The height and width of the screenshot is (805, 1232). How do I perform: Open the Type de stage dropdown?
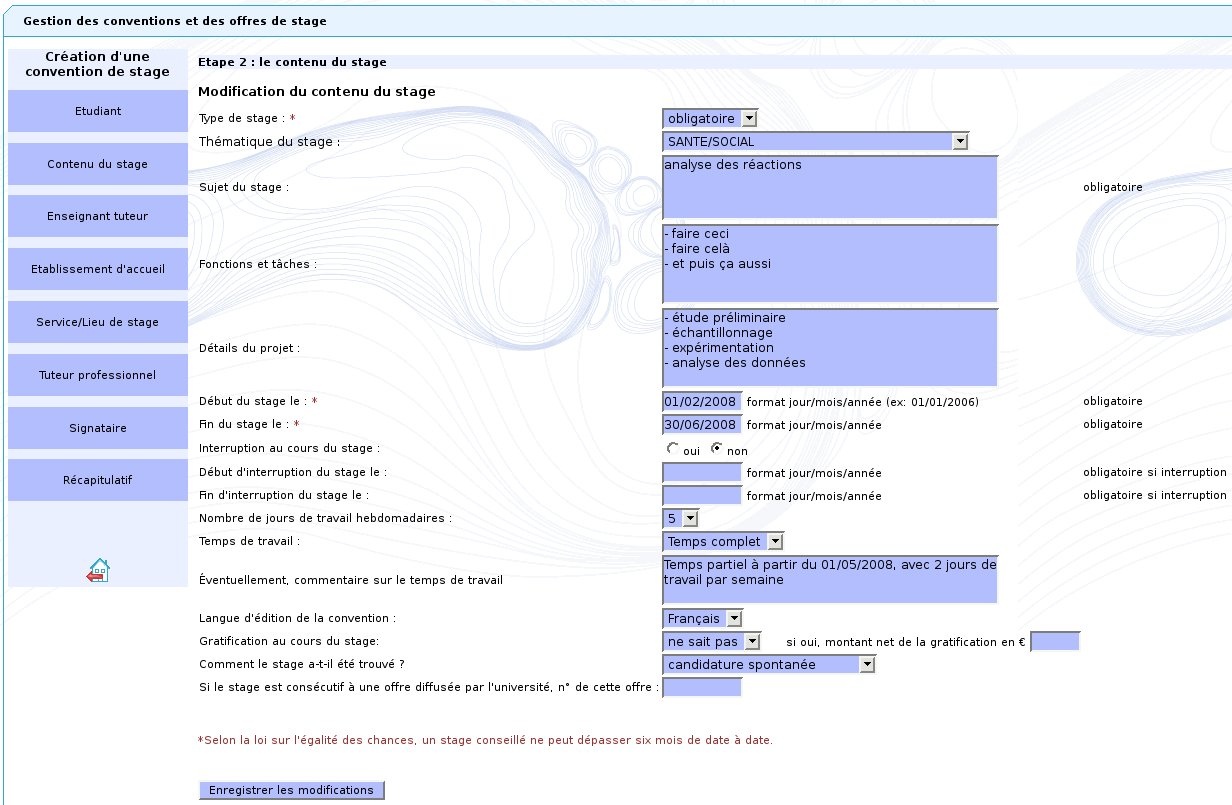[x=710, y=119]
